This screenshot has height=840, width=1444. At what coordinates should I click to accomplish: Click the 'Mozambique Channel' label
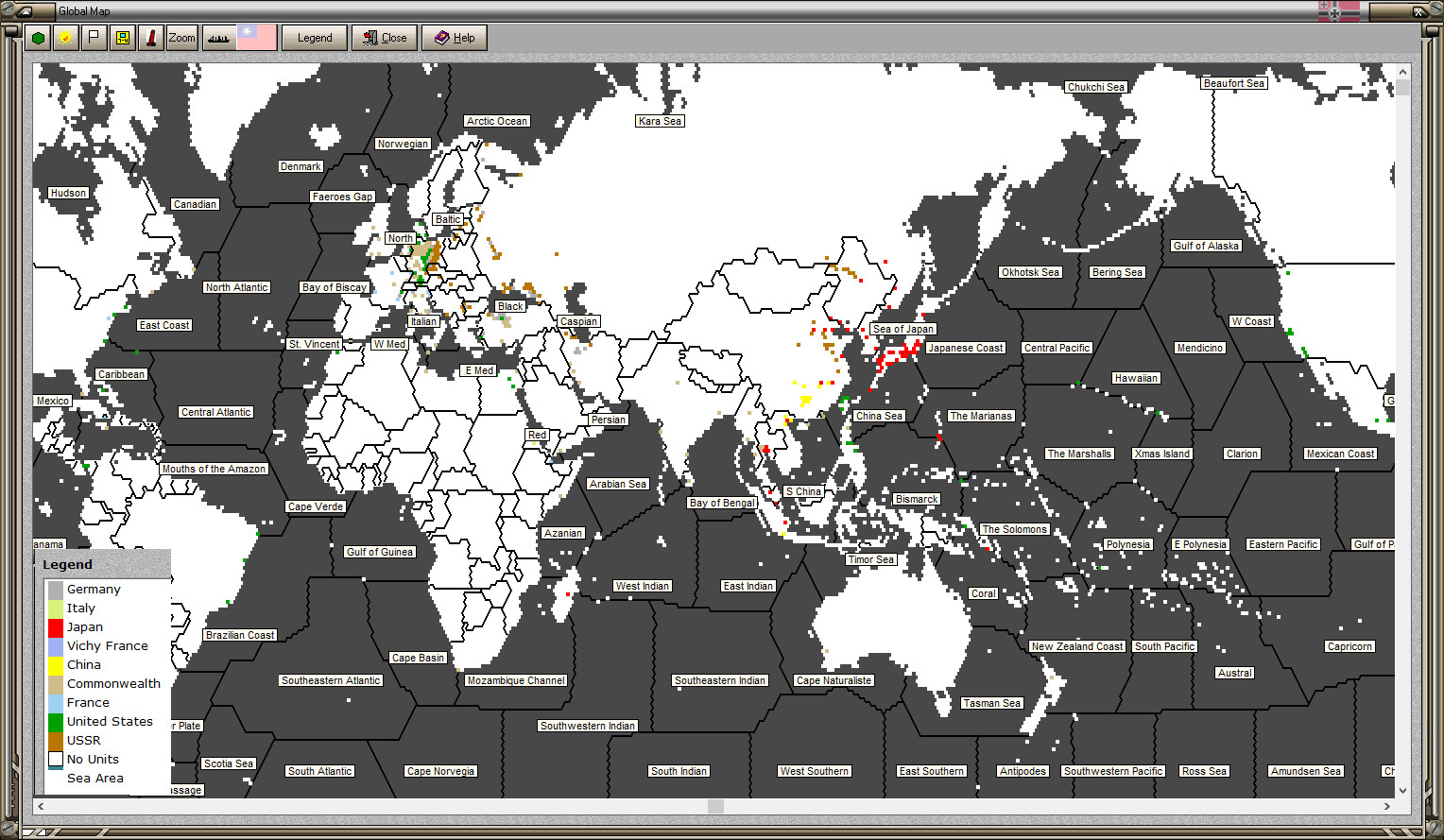pyautogui.click(x=517, y=680)
